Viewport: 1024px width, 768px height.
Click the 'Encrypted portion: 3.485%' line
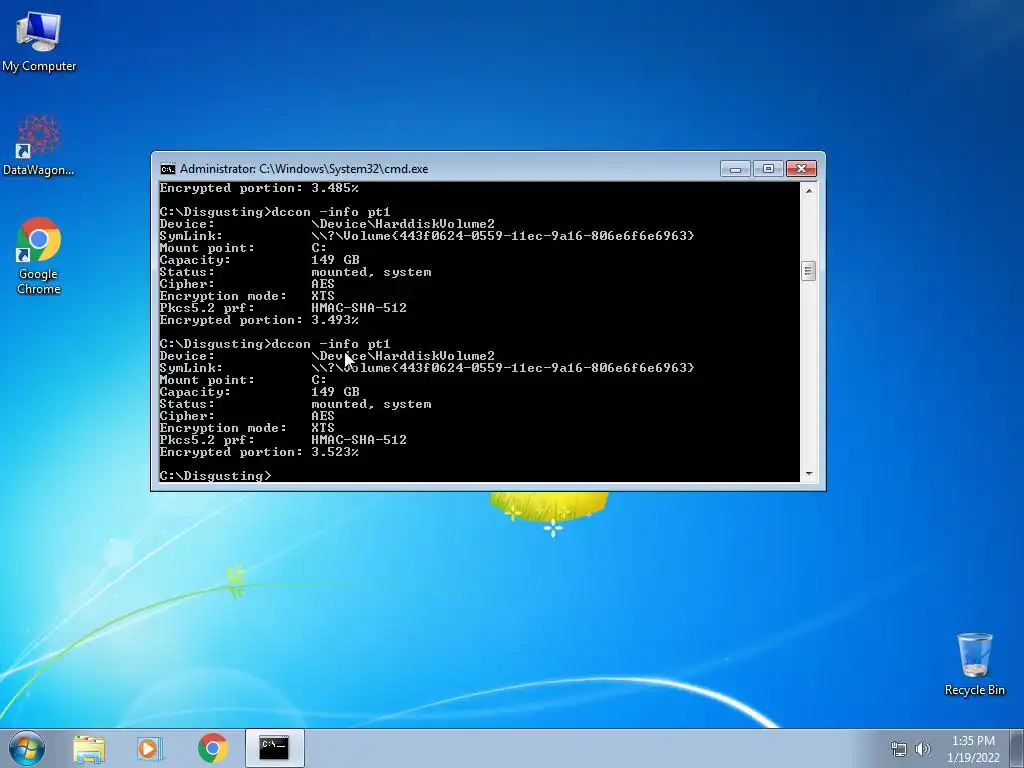point(259,188)
